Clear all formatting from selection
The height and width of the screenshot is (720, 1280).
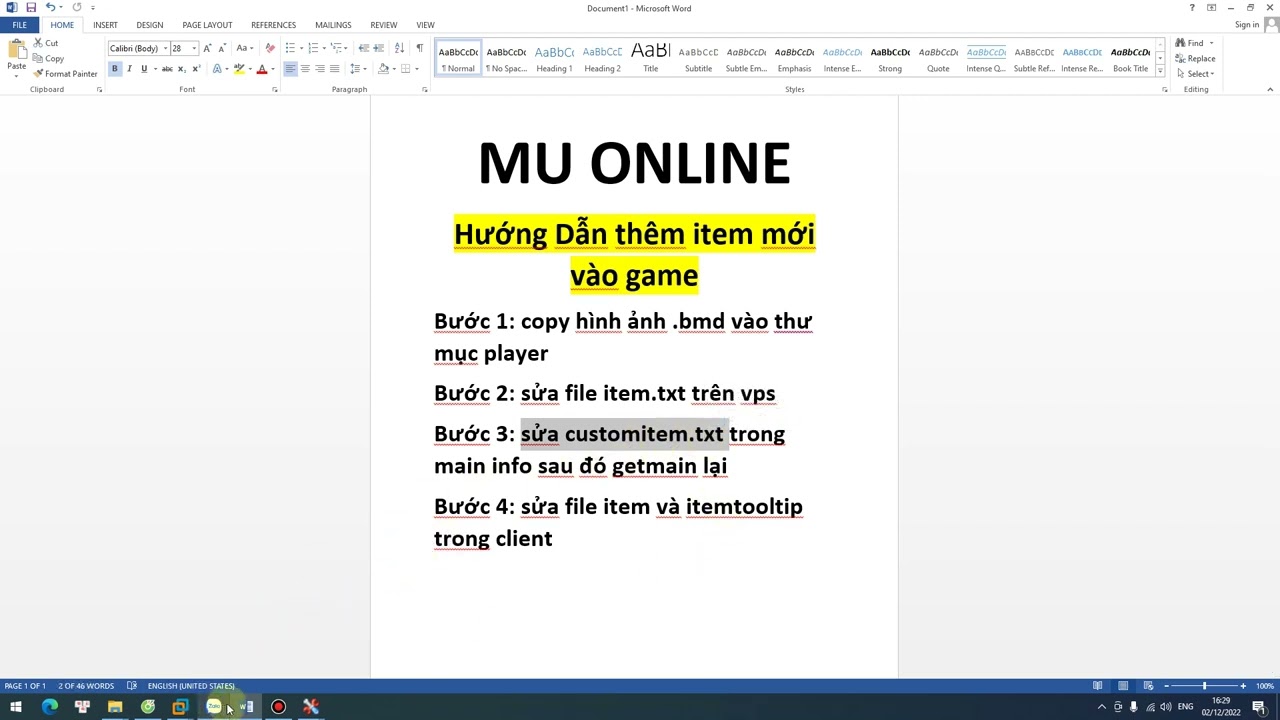point(270,48)
